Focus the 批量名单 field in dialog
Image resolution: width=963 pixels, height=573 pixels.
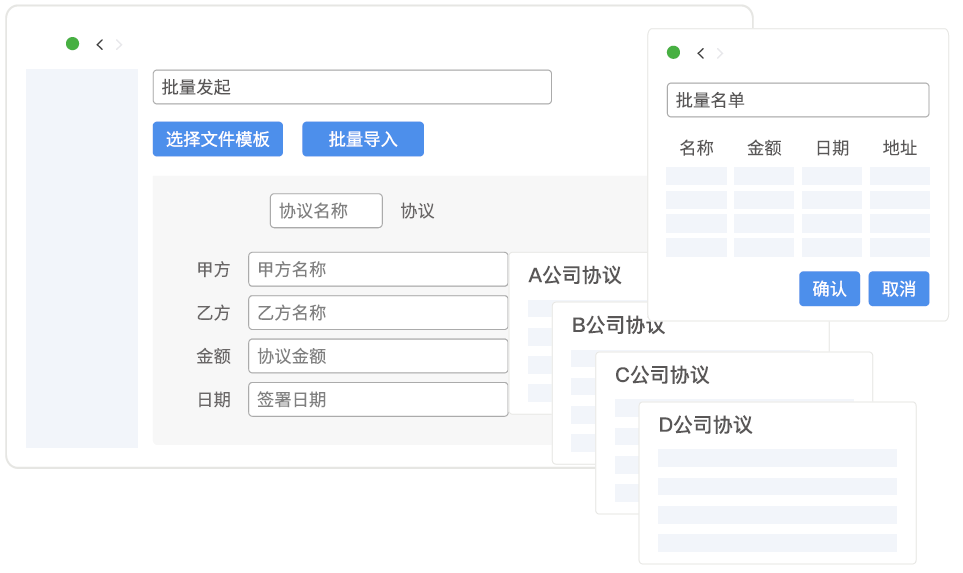coord(797,100)
